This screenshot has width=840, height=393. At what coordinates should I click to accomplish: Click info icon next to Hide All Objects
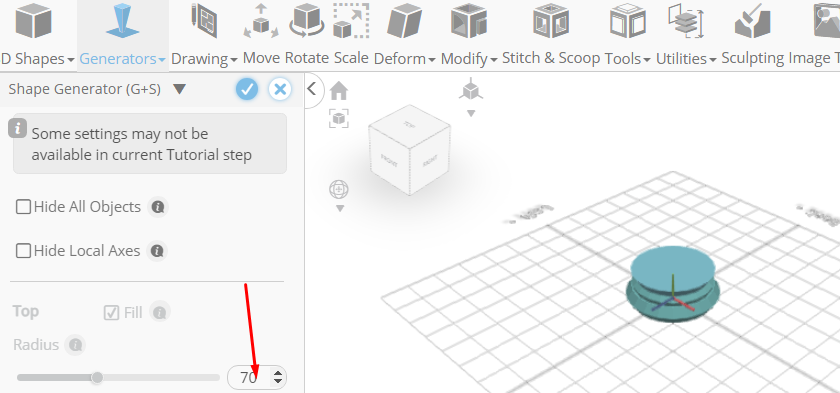[x=157, y=207]
